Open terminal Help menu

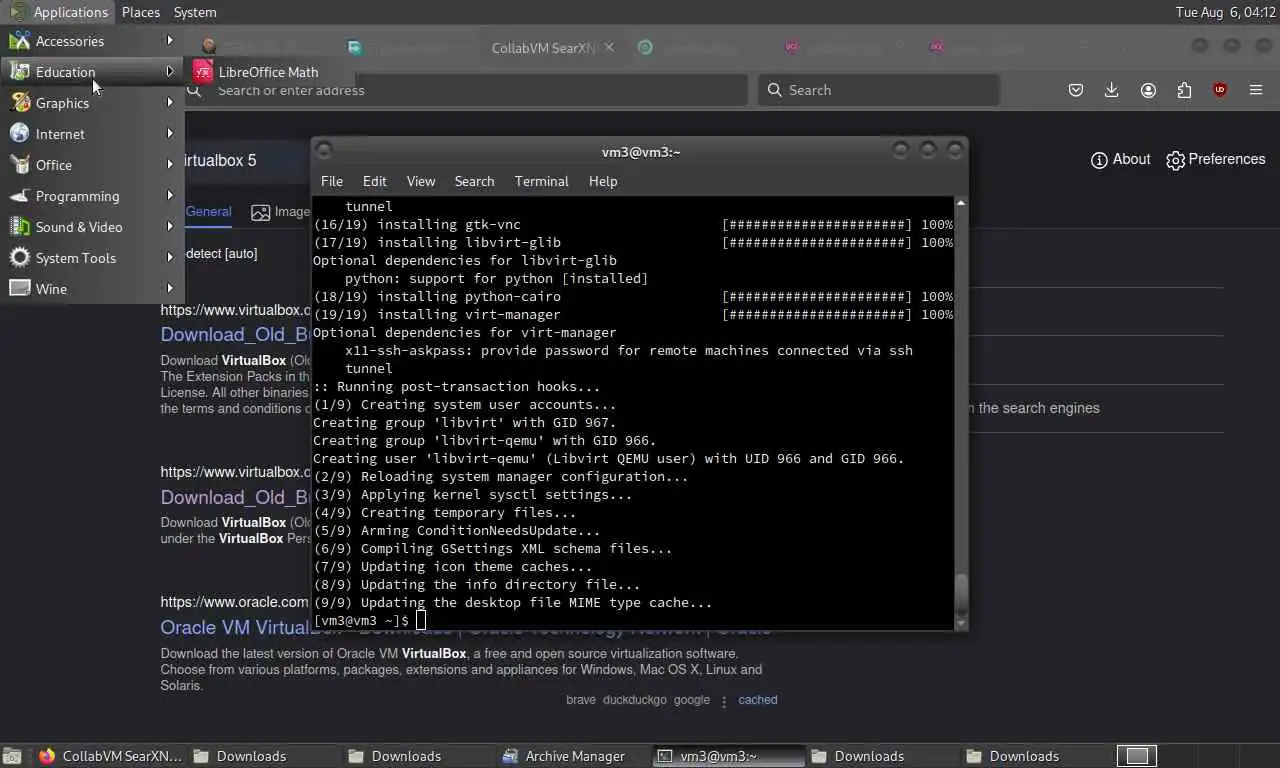[603, 181]
